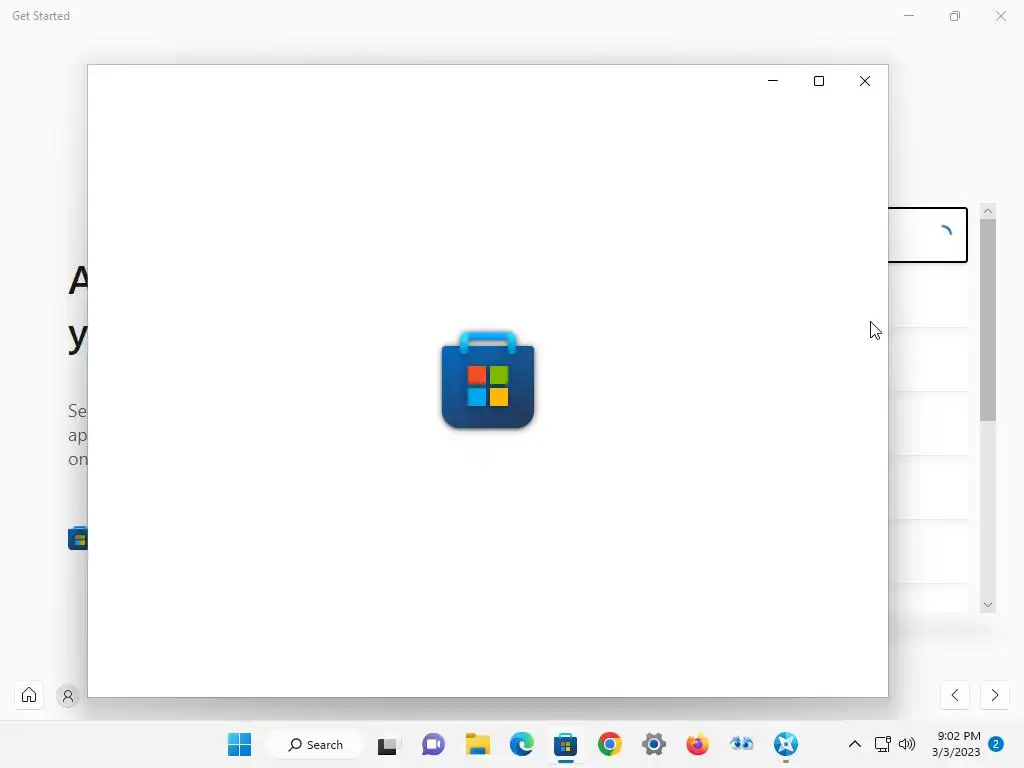The image size is (1024, 768).
Task: Close the Microsoft Store window
Action: (865, 81)
